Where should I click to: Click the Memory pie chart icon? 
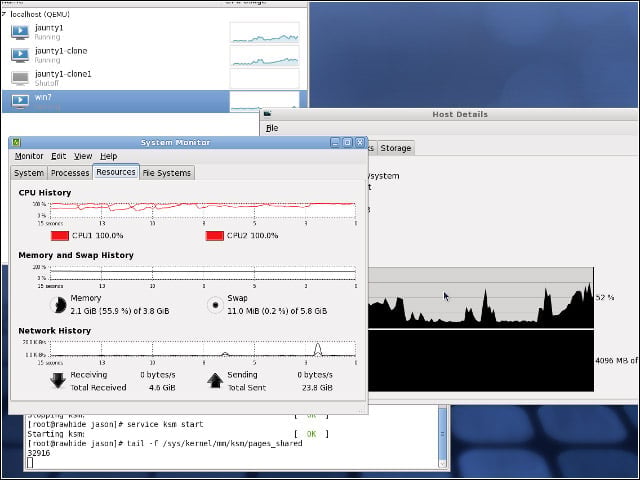click(58, 305)
